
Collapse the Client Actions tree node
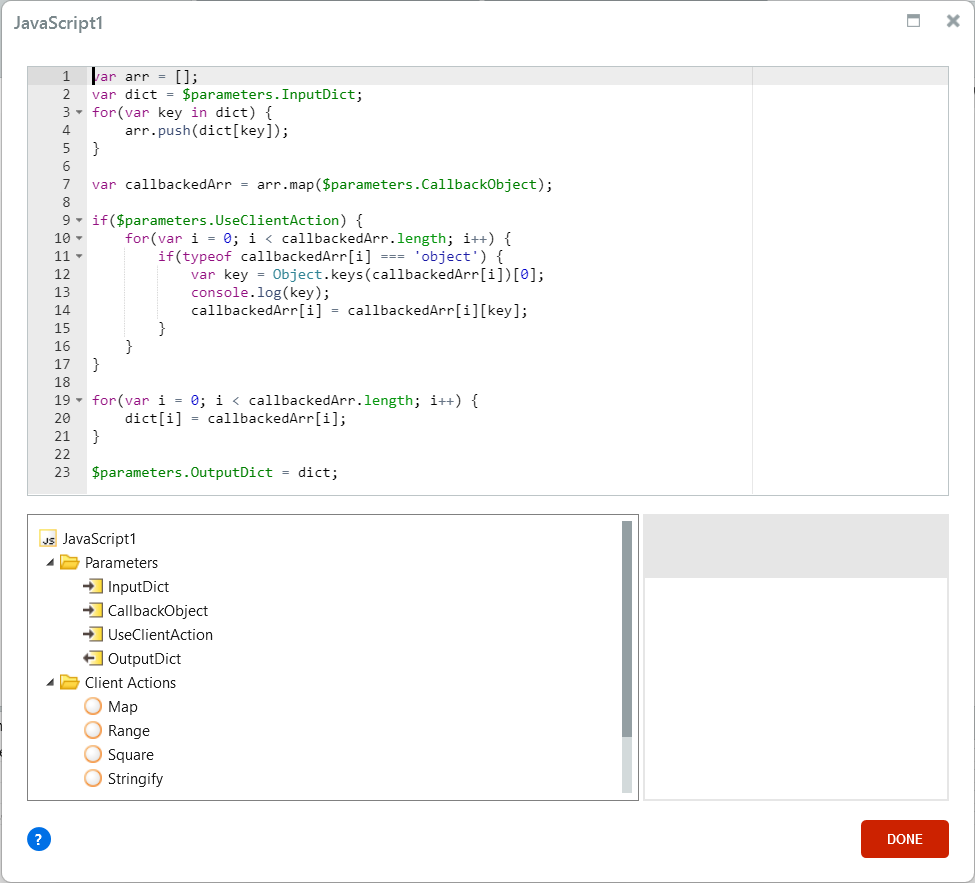50,682
